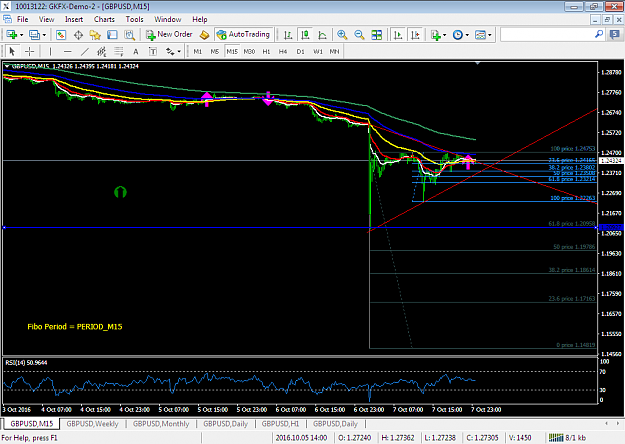Switch to M1 timeframe
Viewport: 625px width, 444px height.
pyautogui.click(x=198, y=51)
